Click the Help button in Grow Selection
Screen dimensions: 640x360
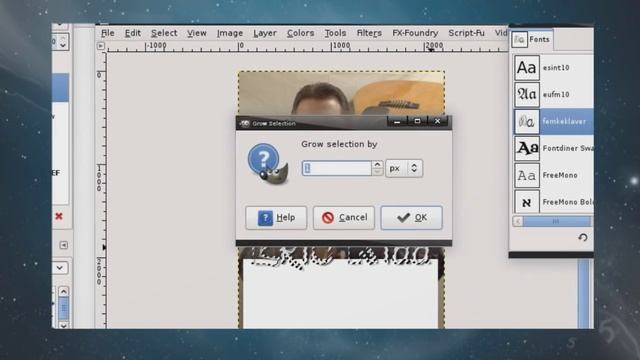pos(276,218)
